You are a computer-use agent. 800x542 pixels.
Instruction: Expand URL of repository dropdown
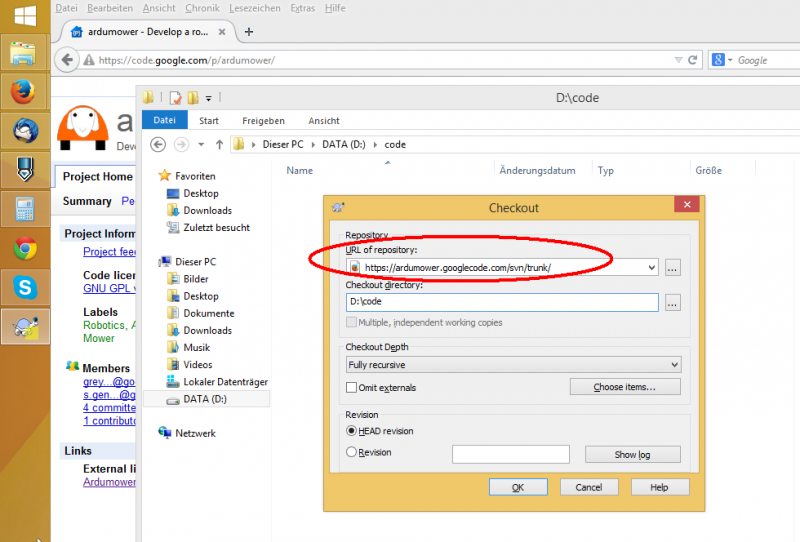(x=652, y=267)
